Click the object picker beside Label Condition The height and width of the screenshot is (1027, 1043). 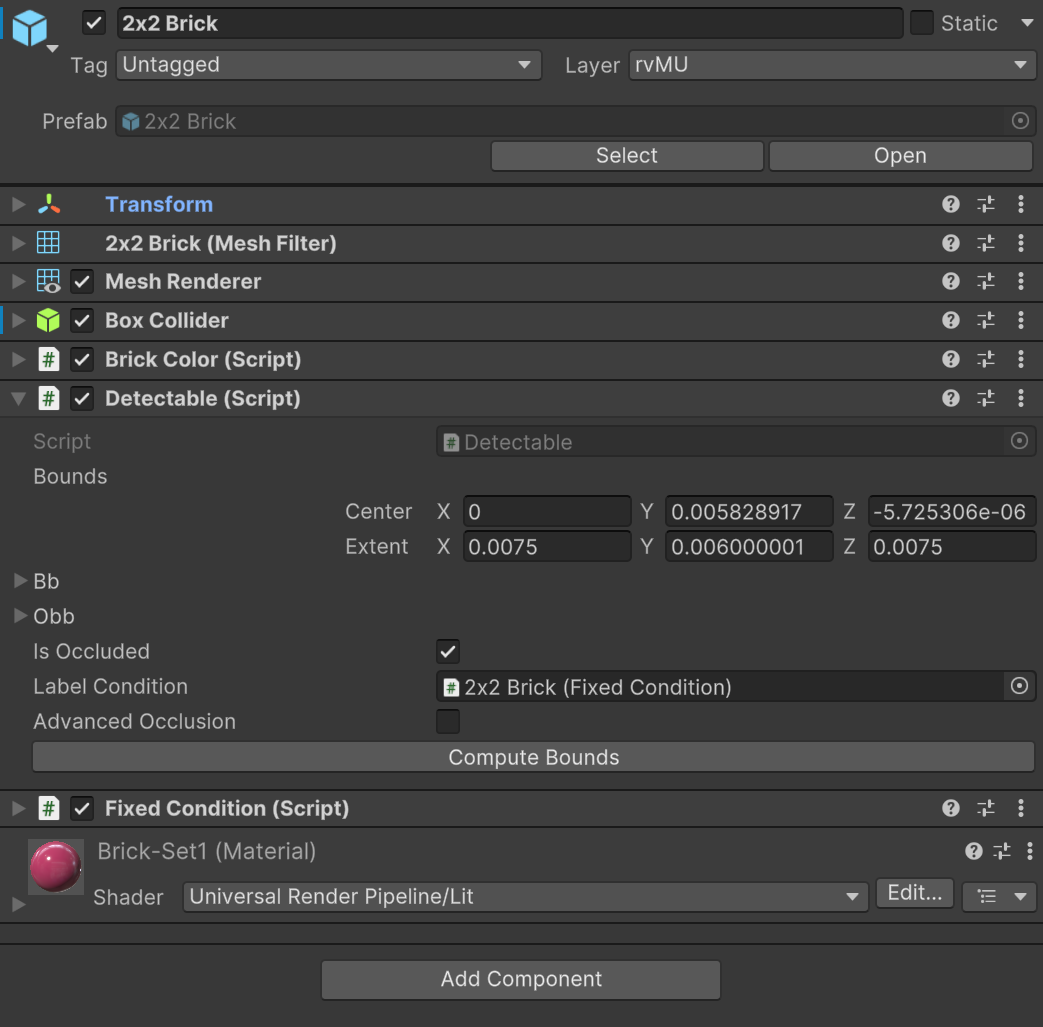[1019, 687]
